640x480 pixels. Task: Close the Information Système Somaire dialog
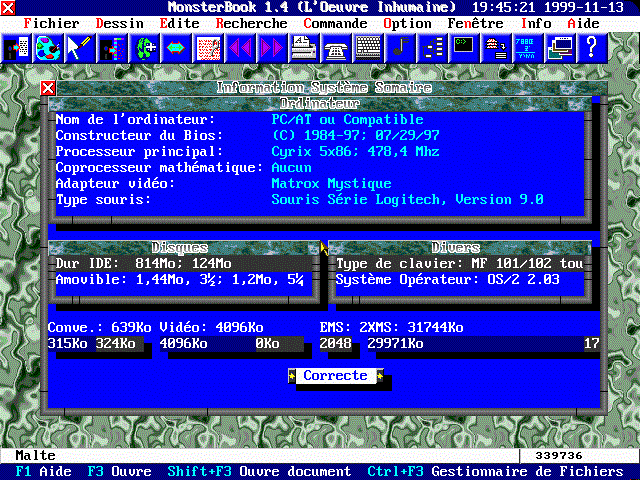point(48,88)
